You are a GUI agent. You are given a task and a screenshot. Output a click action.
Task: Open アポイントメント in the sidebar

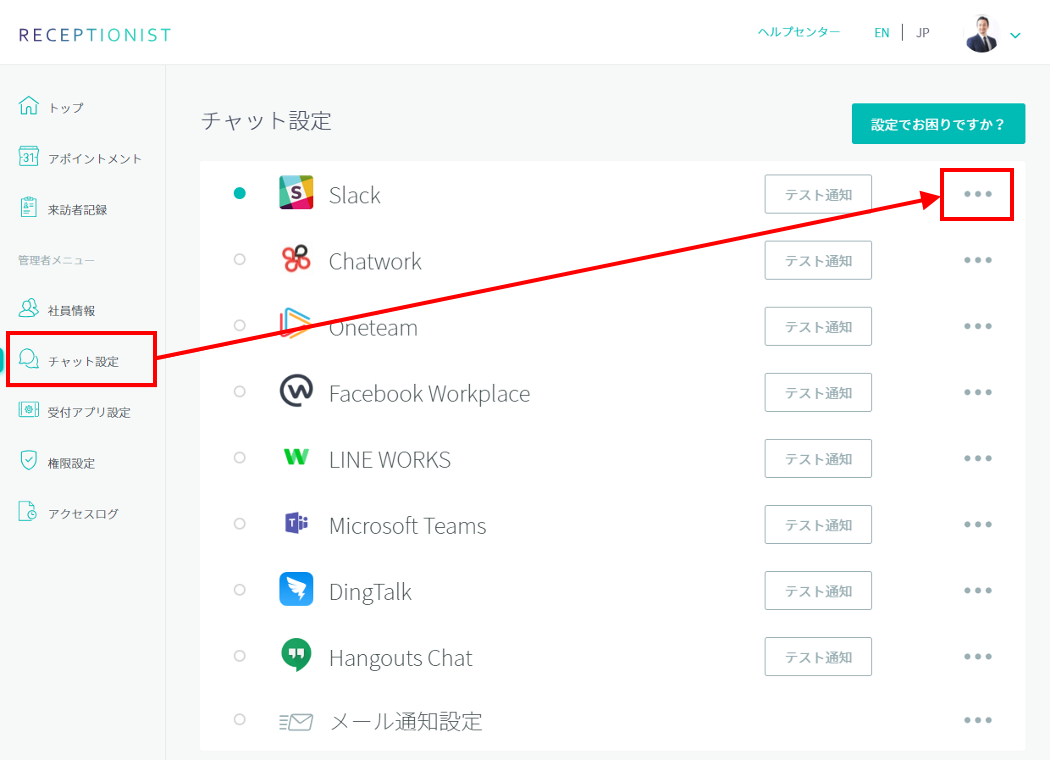(94, 158)
